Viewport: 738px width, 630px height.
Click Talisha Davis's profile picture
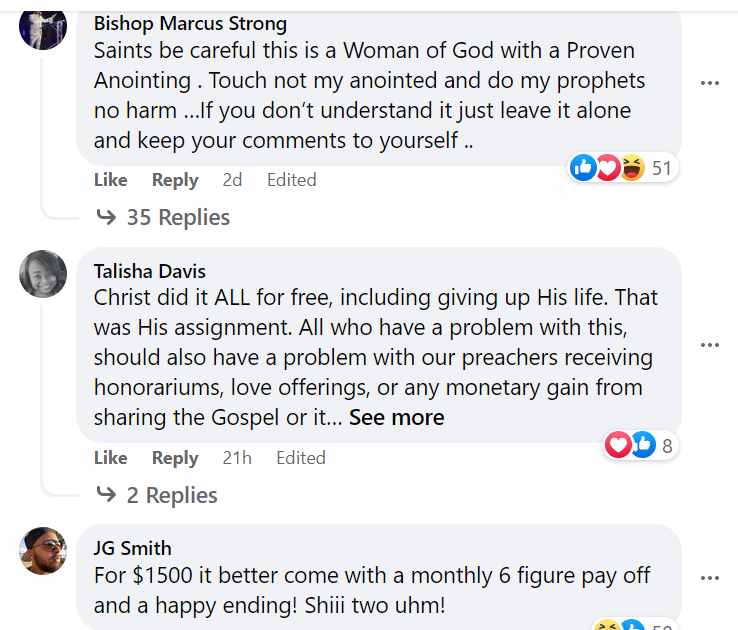click(x=43, y=274)
